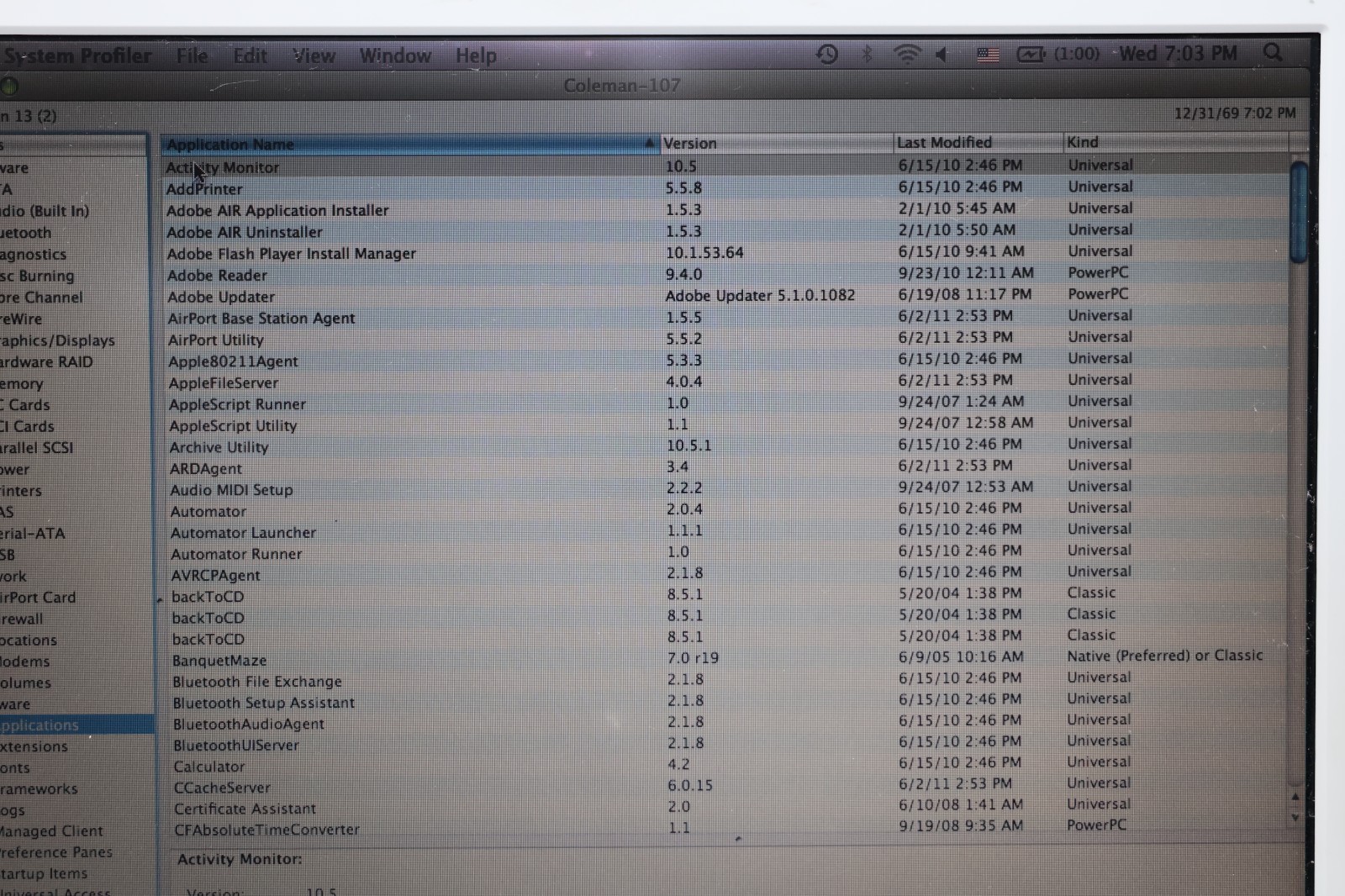Click the Application Name column header
The image size is (1345, 896).
pos(410,144)
